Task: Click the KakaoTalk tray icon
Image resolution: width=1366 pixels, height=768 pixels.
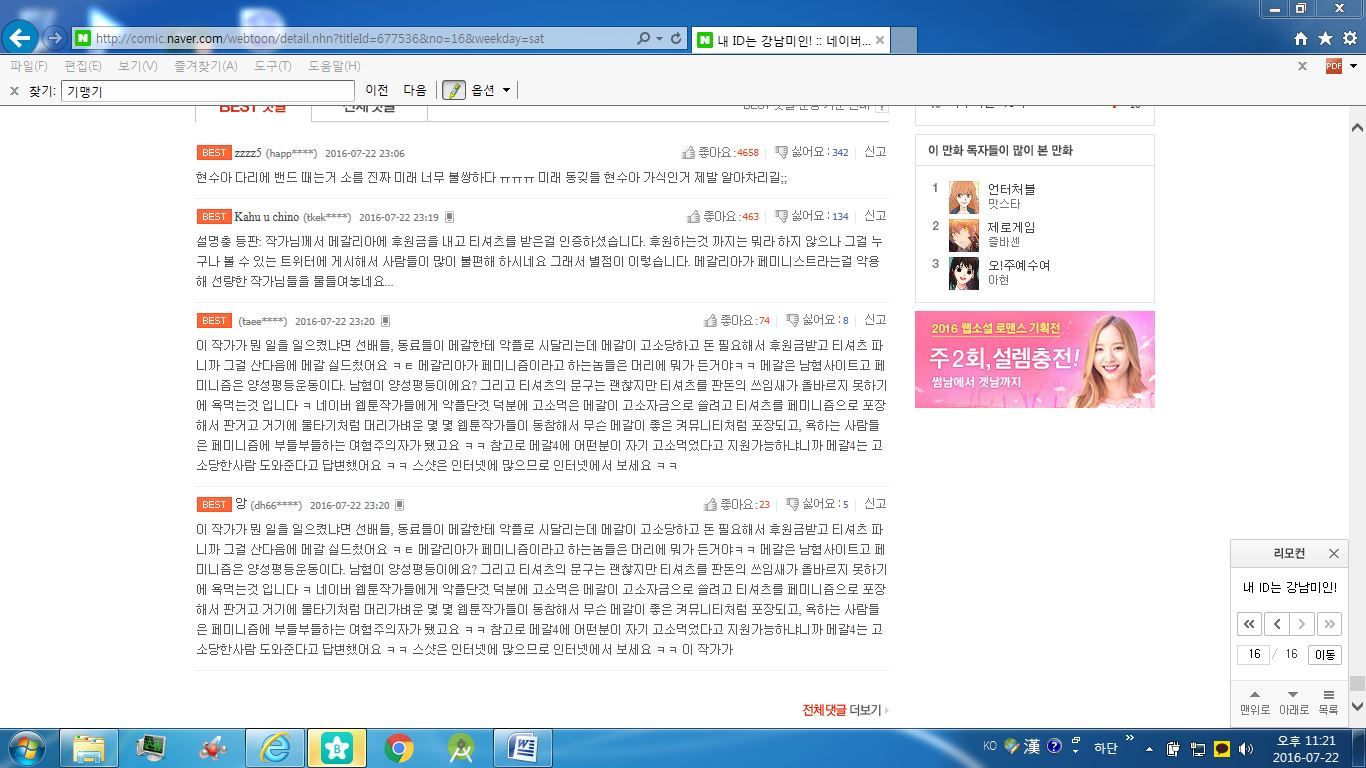Action: pos(1221,748)
